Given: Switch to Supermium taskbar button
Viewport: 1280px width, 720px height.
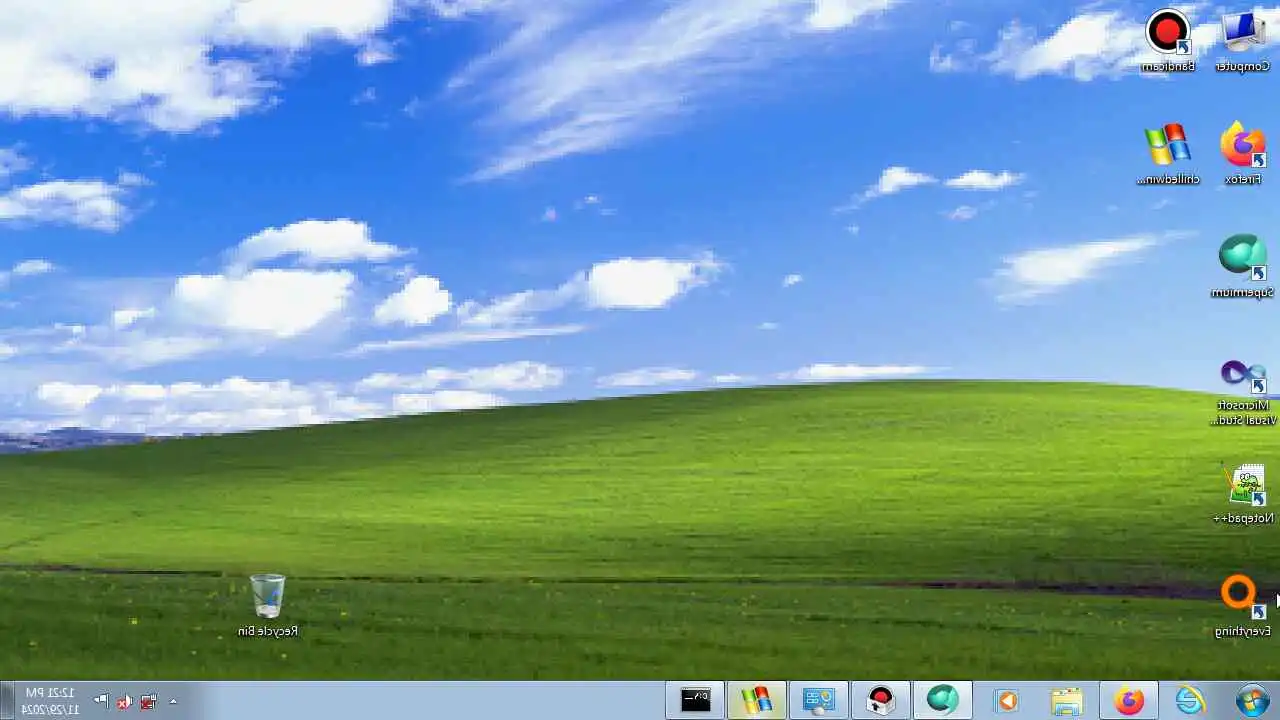Looking at the screenshot, I should [942, 700].
